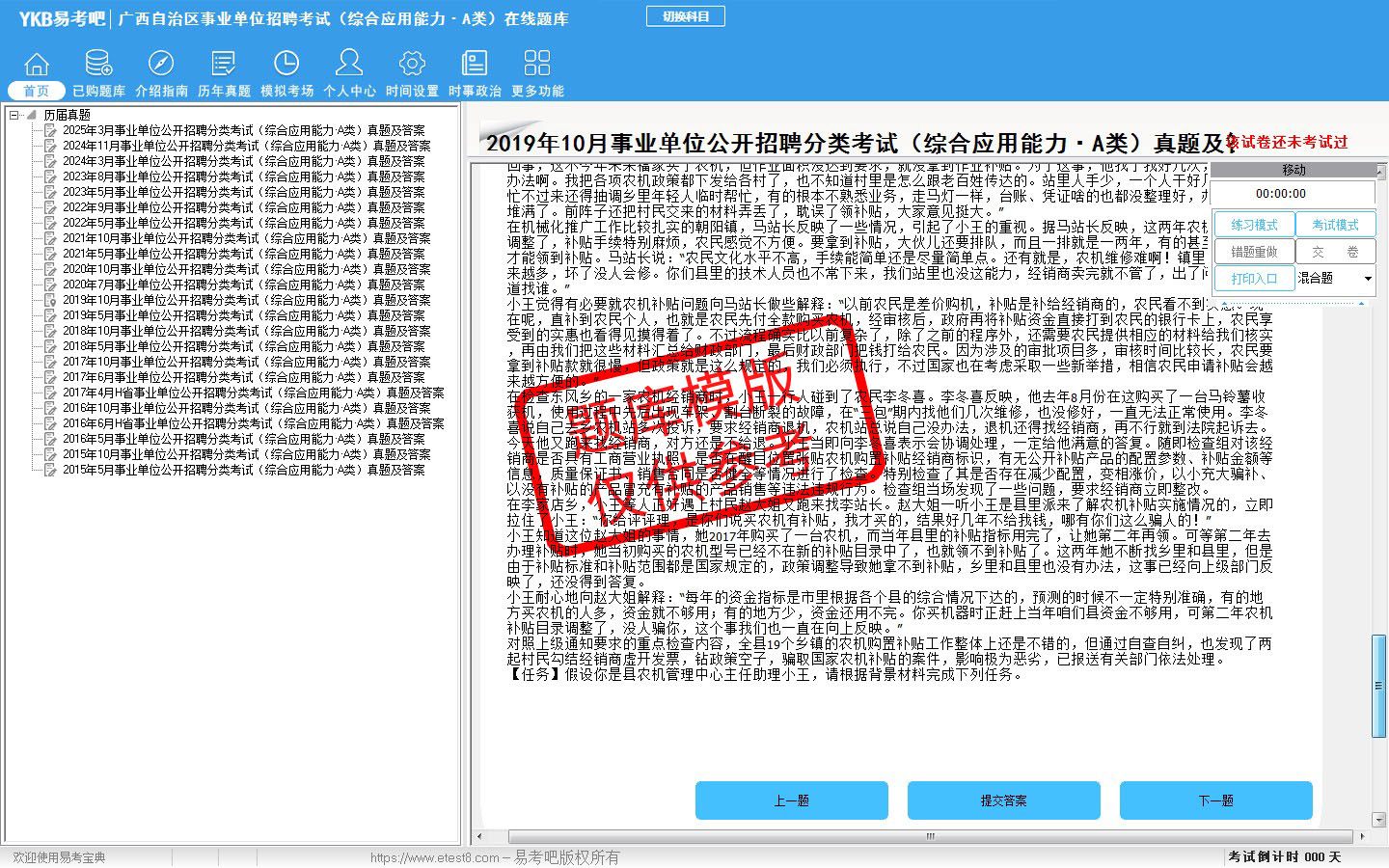Click the 切换科目 switch subject button
1389x868 pixels.
pos(686,16)
